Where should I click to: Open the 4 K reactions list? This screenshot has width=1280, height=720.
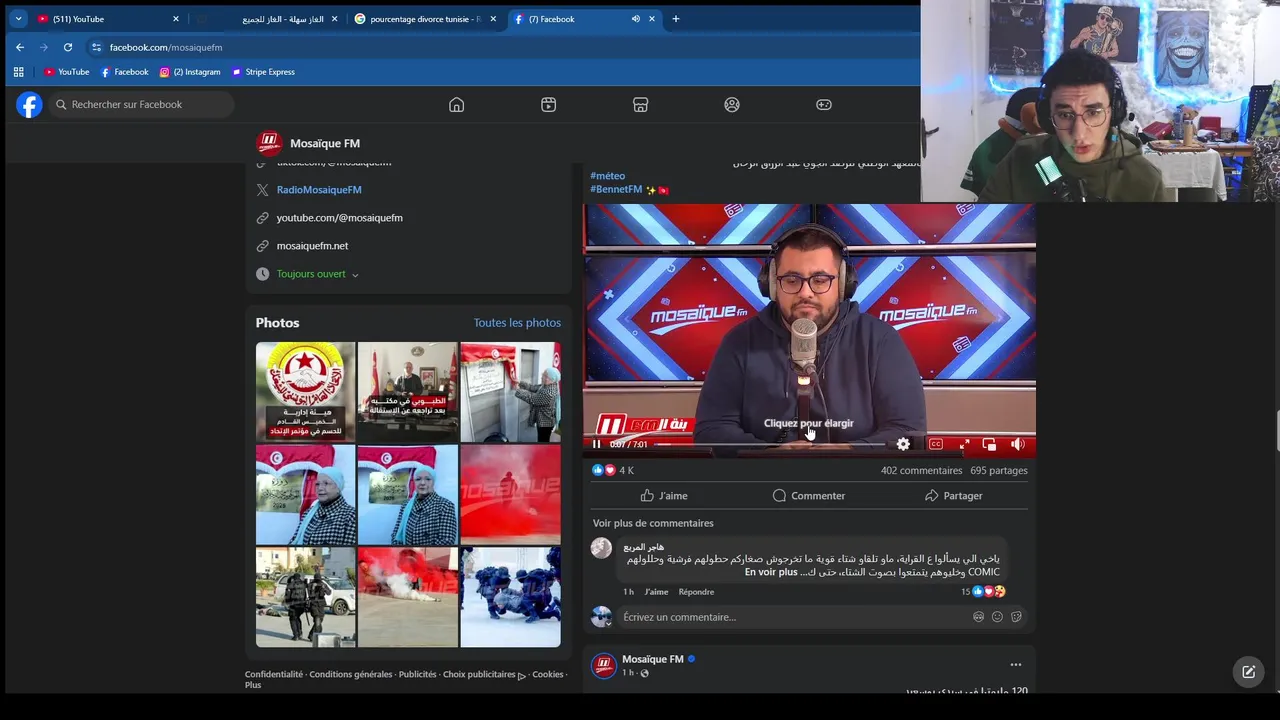[x=613, y=470]
